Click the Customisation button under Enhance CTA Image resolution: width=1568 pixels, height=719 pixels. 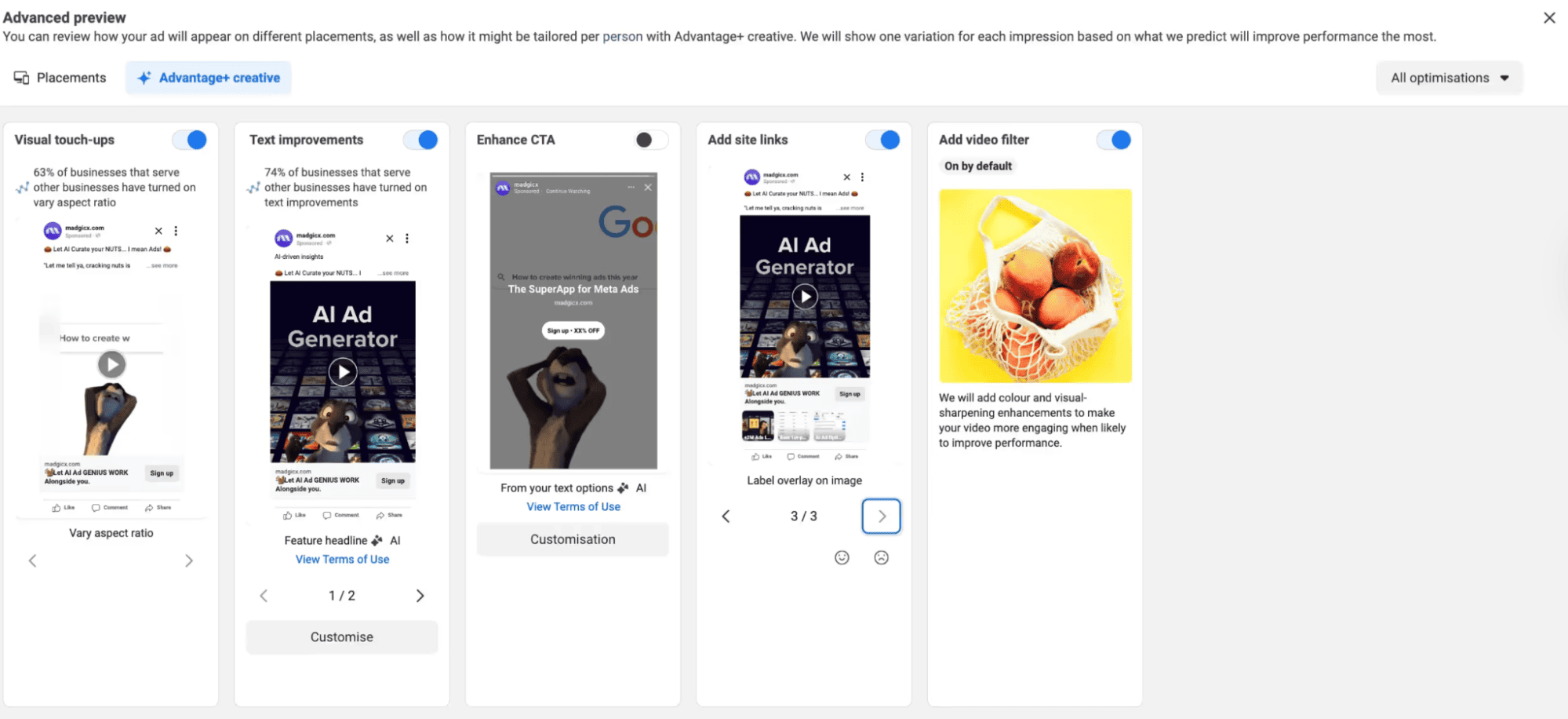573,539
